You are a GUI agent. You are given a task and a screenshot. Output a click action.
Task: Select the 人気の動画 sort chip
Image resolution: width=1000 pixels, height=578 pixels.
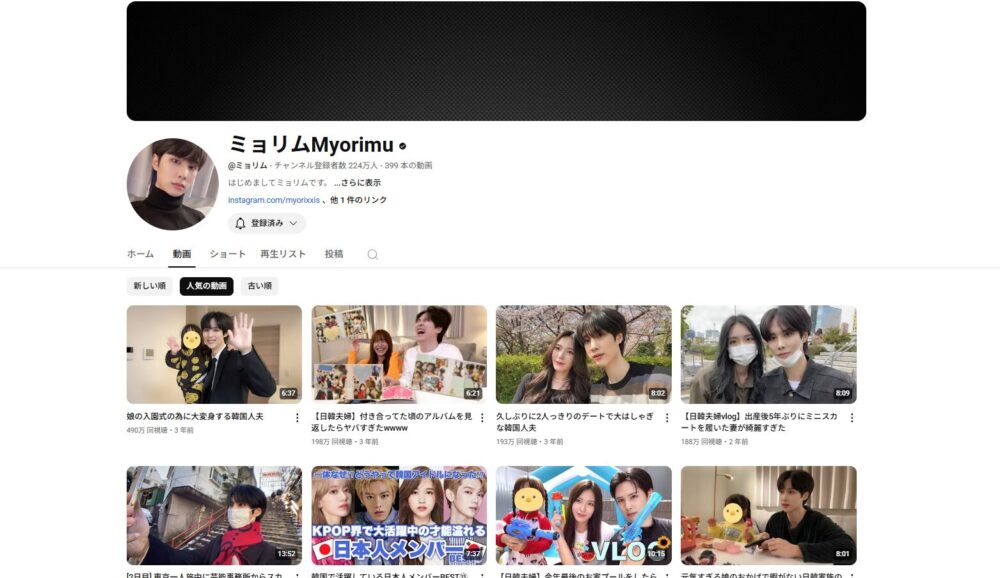(x=206, y=286)
